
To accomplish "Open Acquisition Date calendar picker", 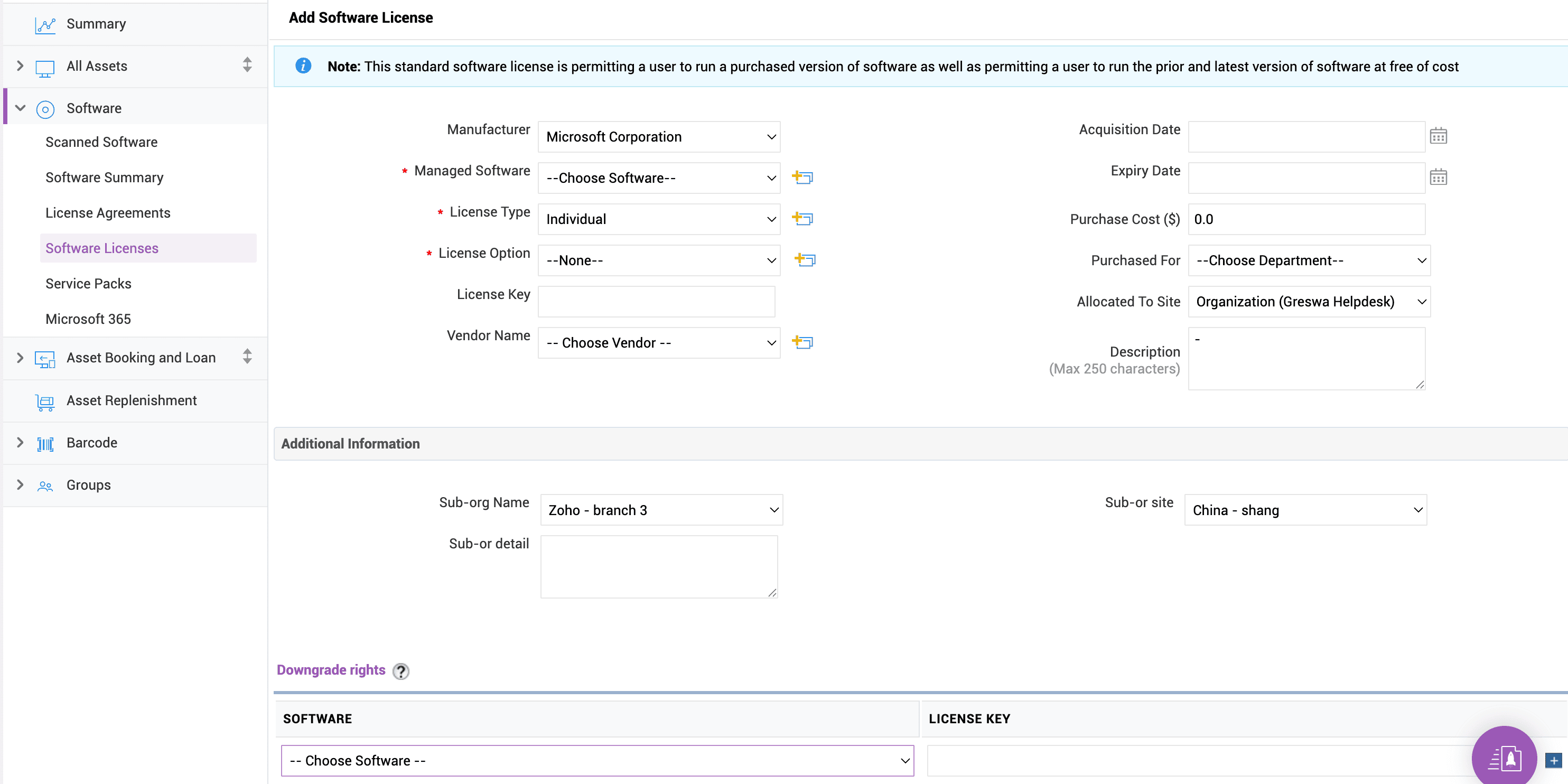I will tap(1439, 136).
